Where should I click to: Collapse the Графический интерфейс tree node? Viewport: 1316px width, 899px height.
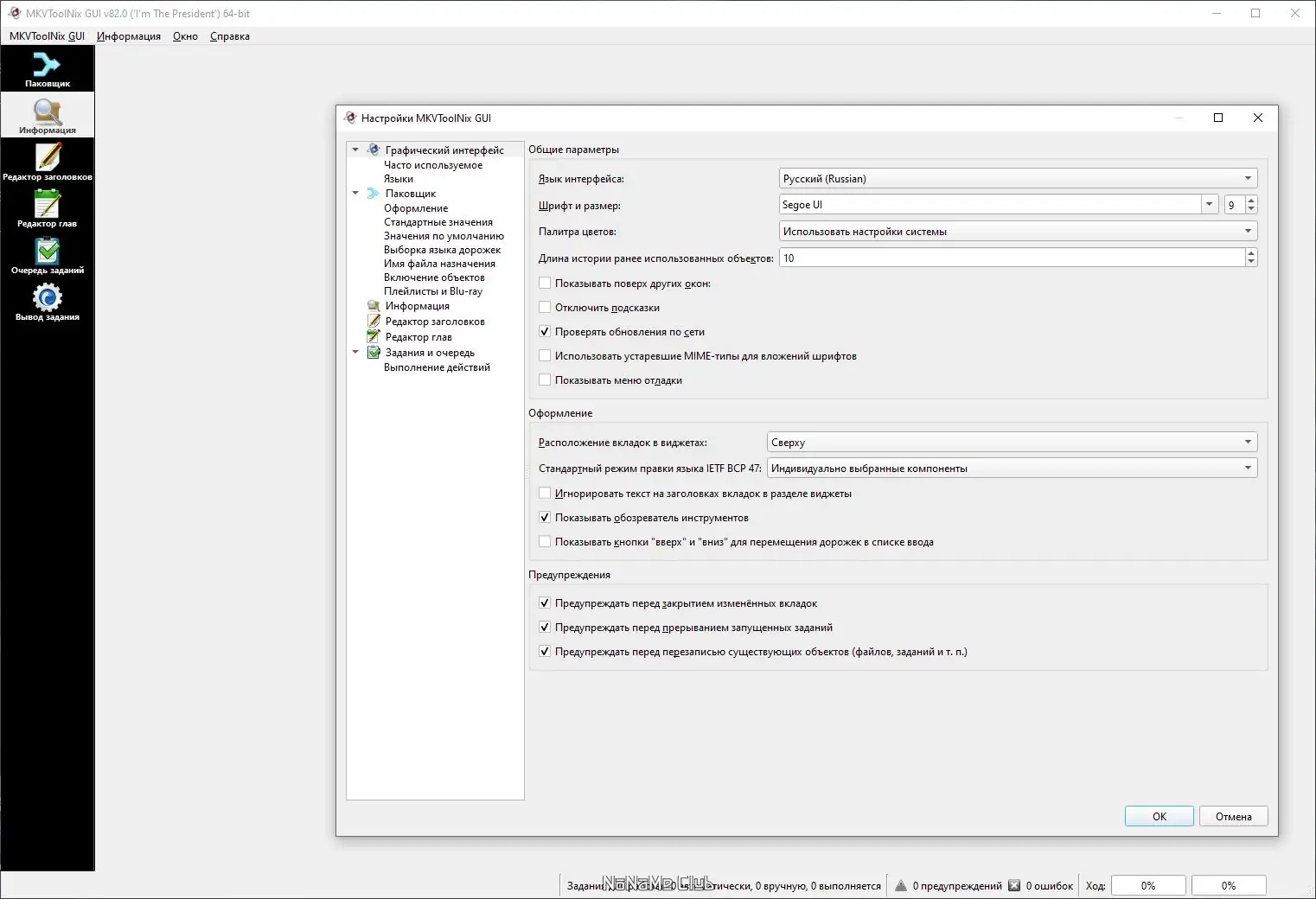(x=355, y=150)
